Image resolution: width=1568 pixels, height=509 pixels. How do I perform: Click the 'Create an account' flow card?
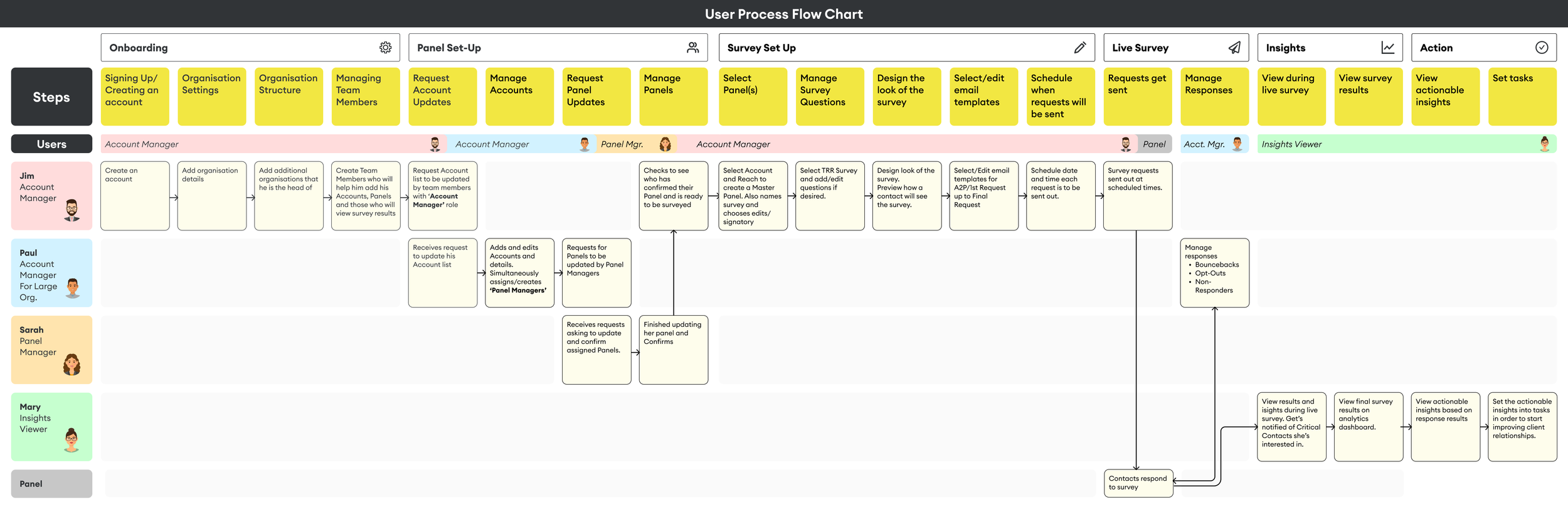point(135,196)
